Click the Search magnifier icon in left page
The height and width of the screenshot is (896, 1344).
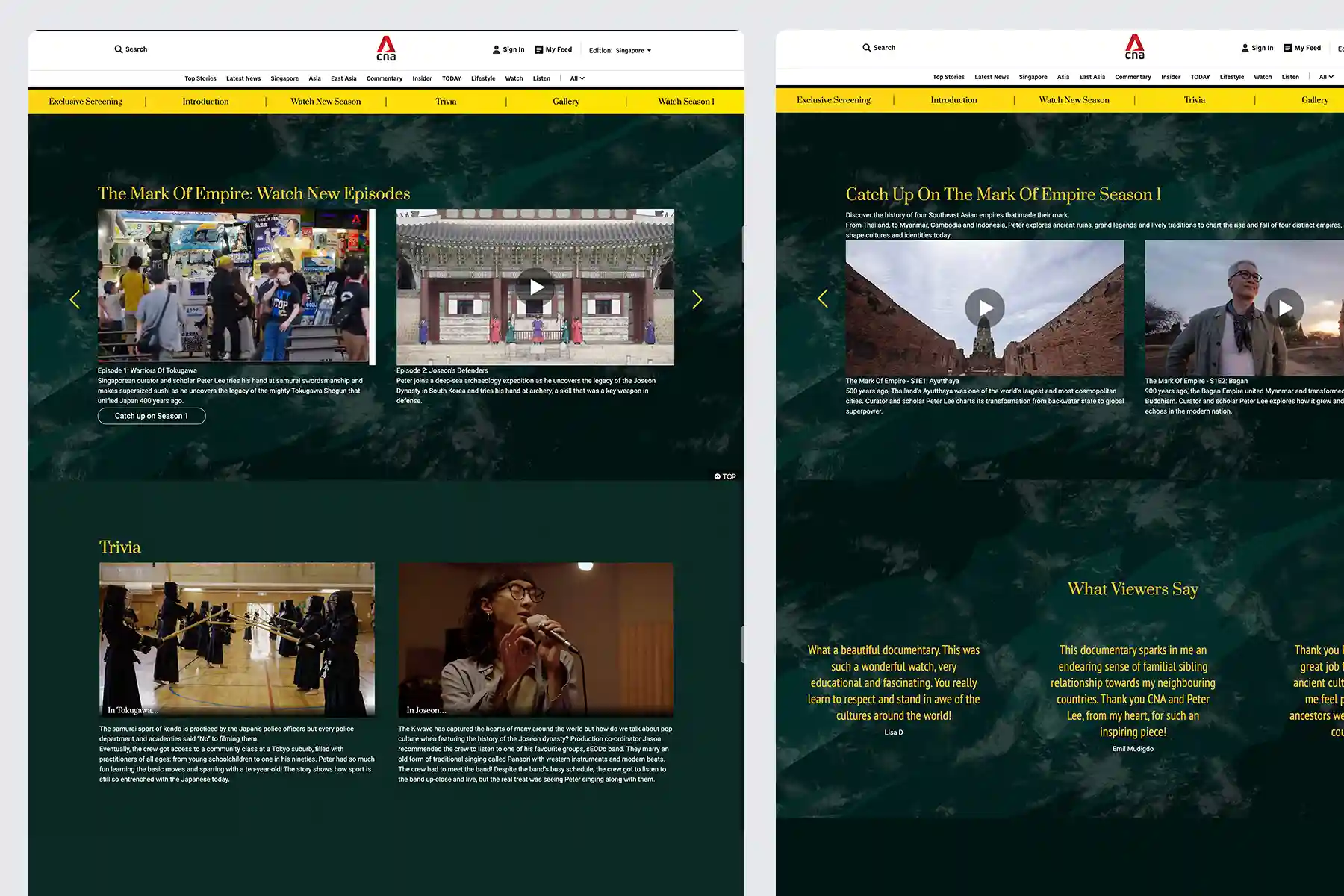[x=118, y=49]
